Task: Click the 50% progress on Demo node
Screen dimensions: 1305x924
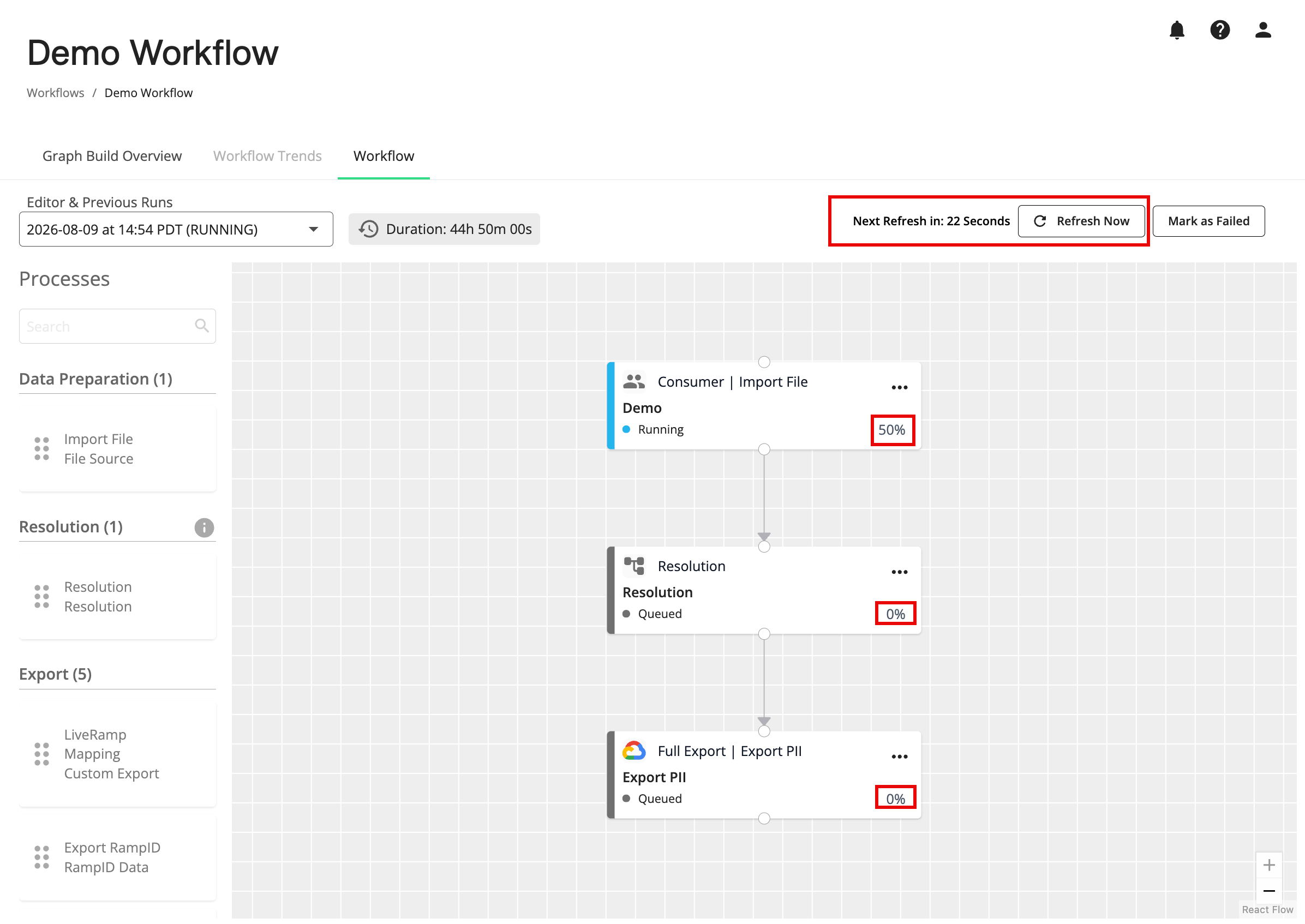Action: (891, 430)
